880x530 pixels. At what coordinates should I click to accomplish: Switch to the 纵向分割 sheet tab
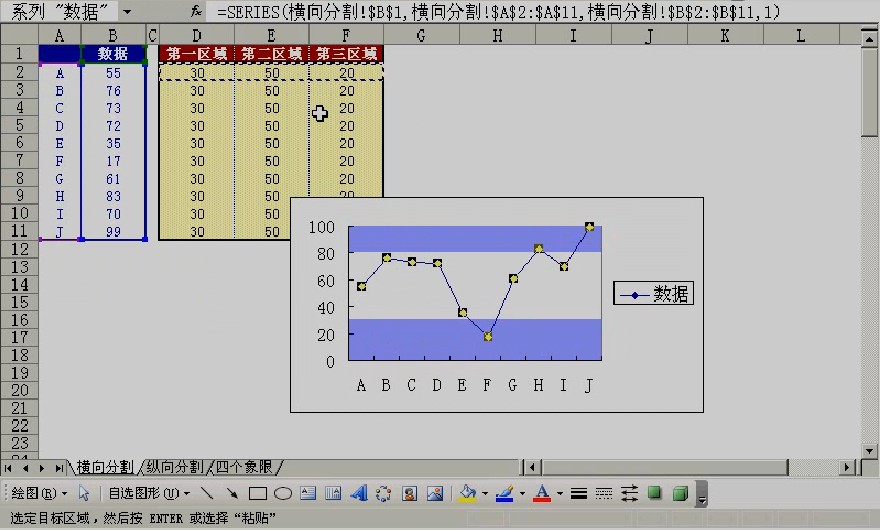175,467
